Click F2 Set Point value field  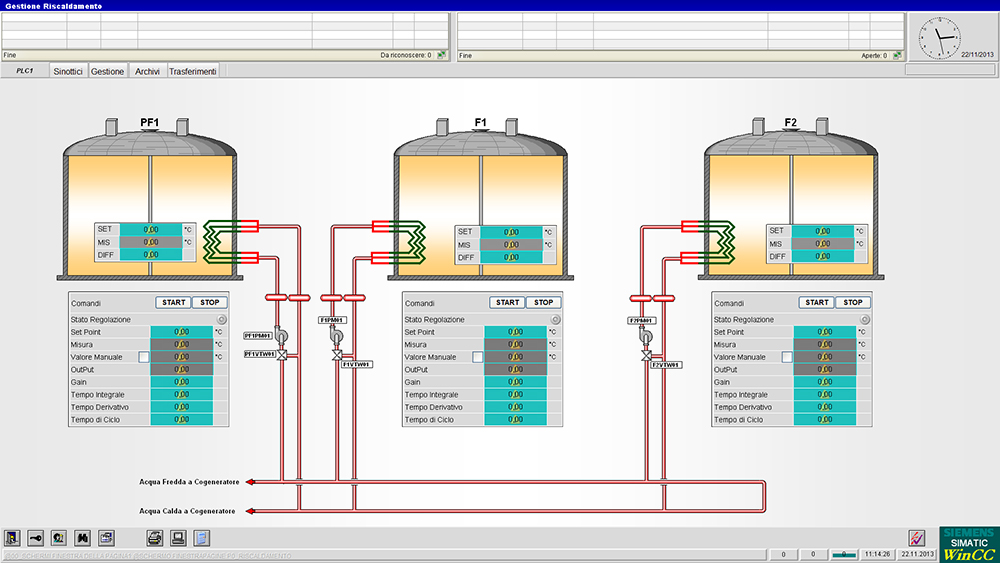coord(825,332)
